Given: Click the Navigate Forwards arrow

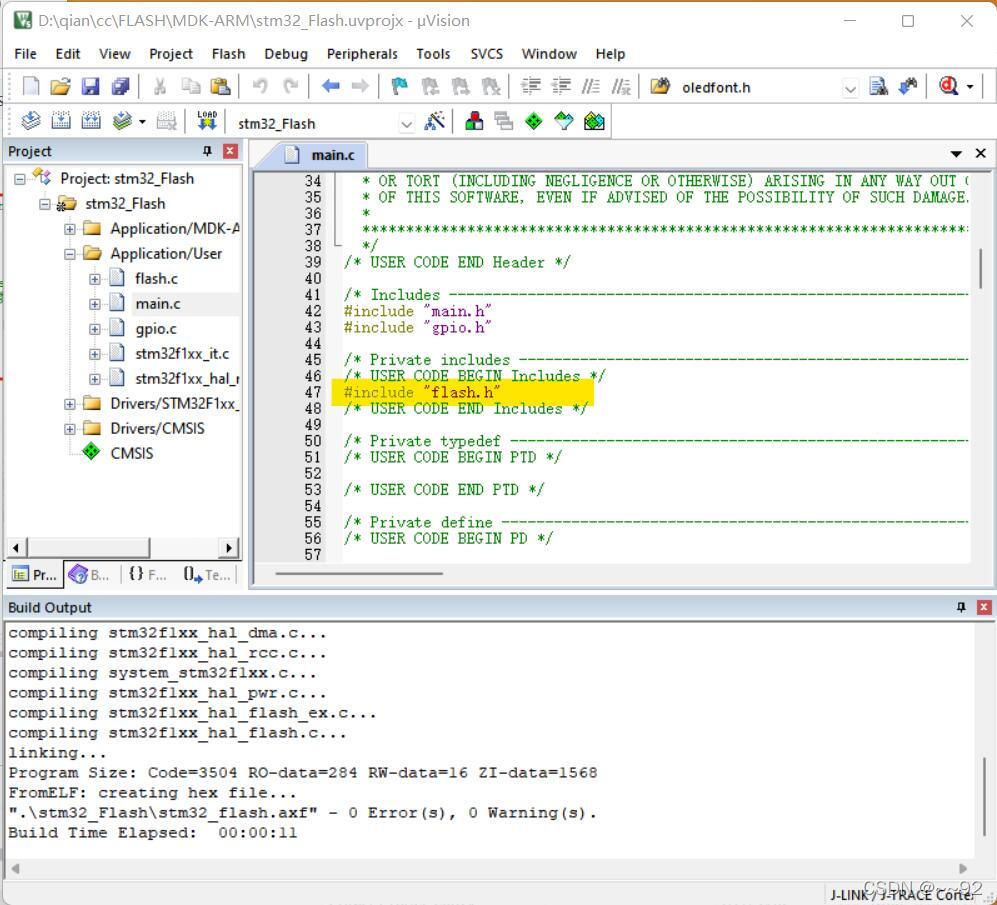Looking at the screenshot, I should point(360,86).
